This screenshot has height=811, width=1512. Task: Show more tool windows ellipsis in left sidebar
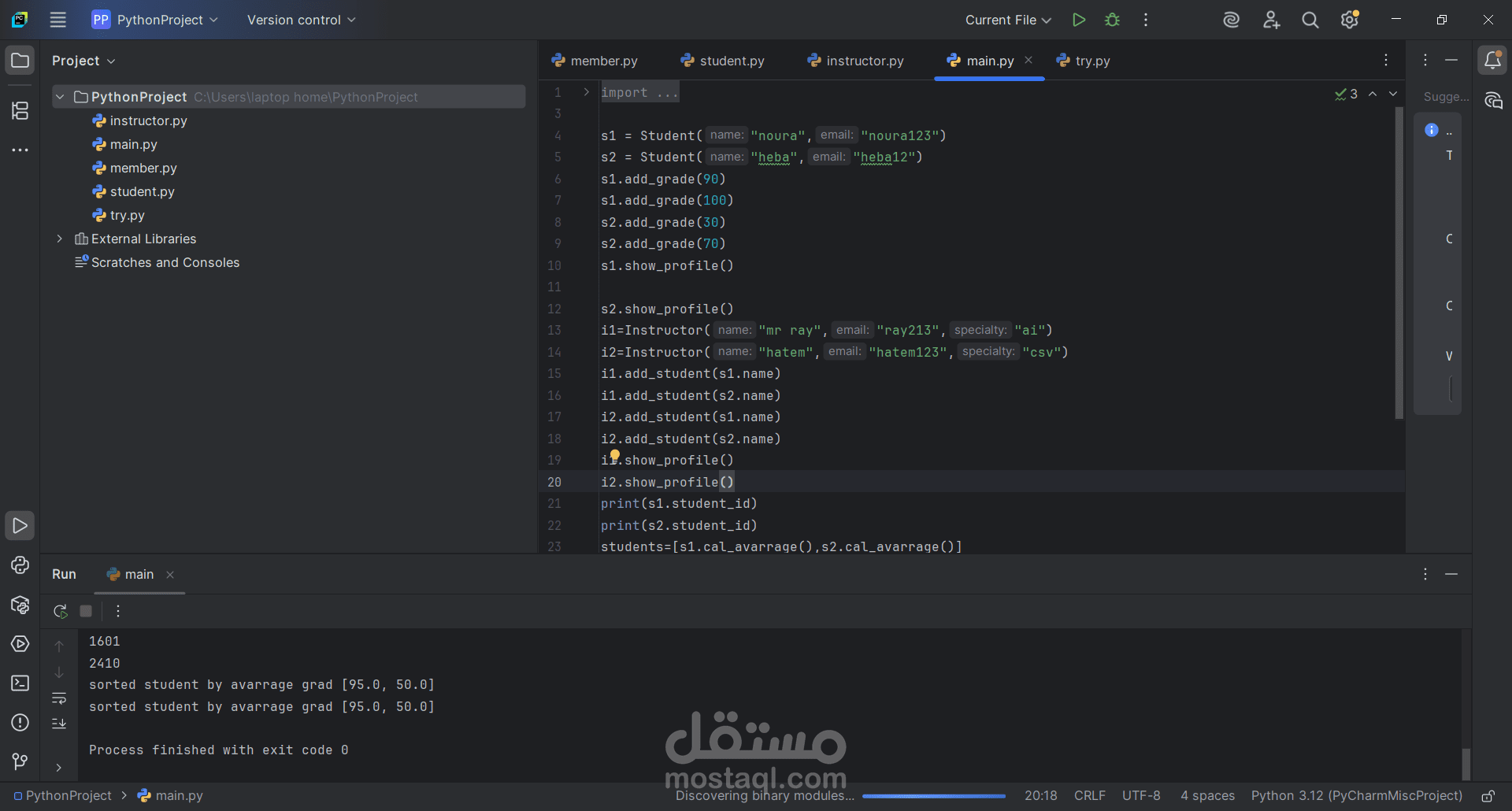pyautogui.click(x=20, y=150)
